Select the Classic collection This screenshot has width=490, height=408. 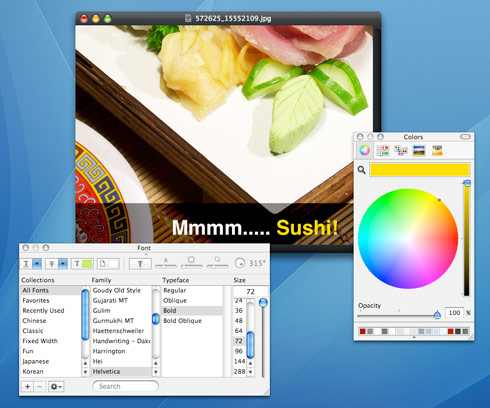click(x=51, y=331)
